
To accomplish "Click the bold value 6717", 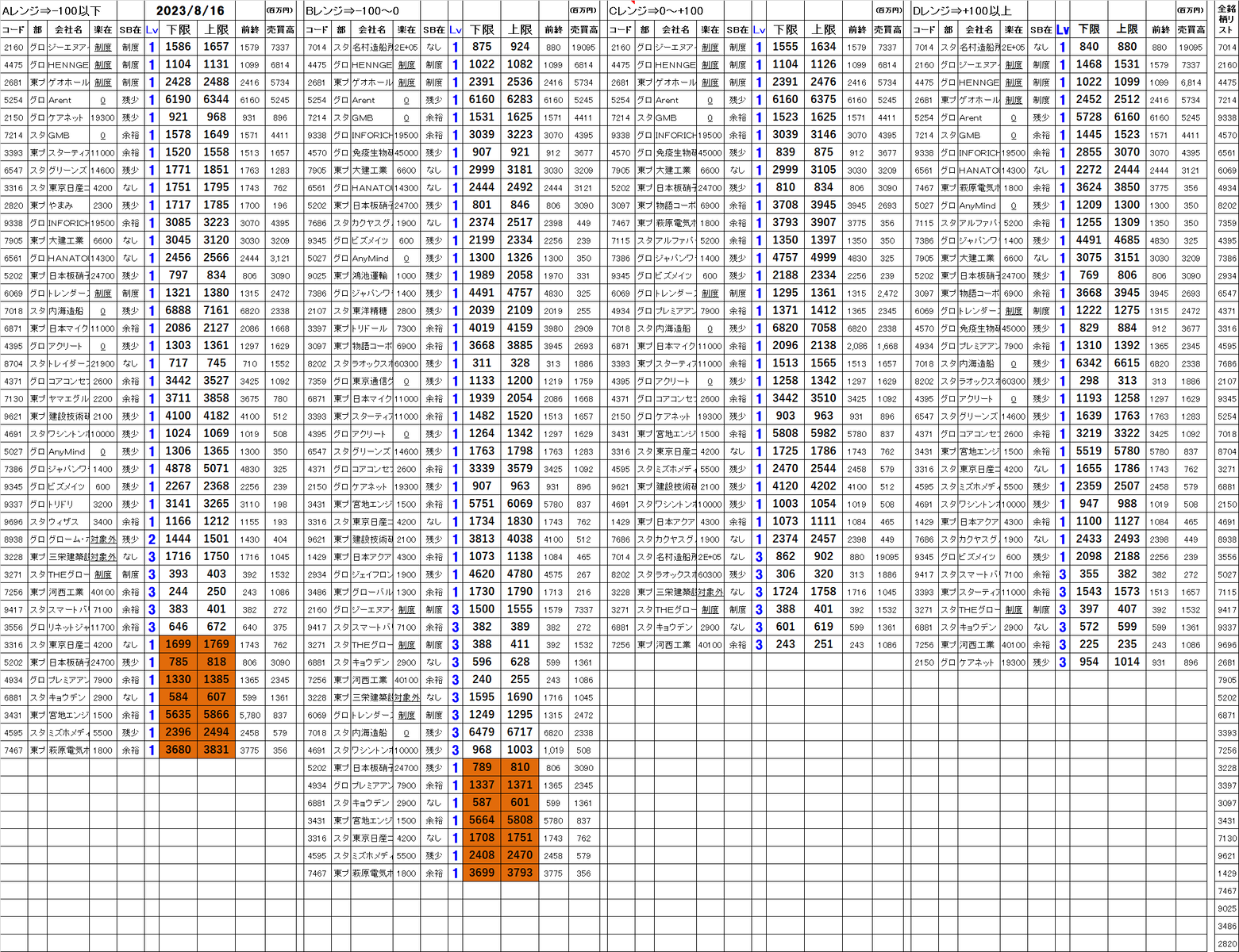I will (520, 732).
